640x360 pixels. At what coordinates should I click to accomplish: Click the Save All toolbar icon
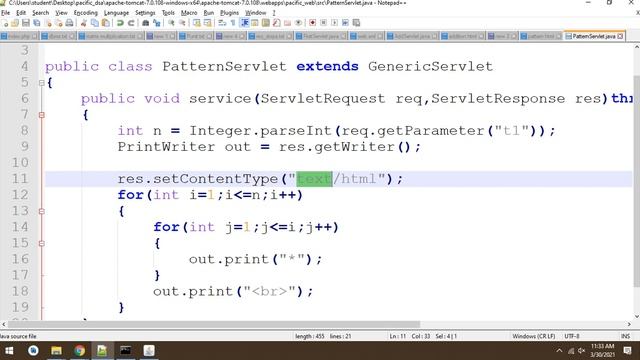(x=37, y=23)
